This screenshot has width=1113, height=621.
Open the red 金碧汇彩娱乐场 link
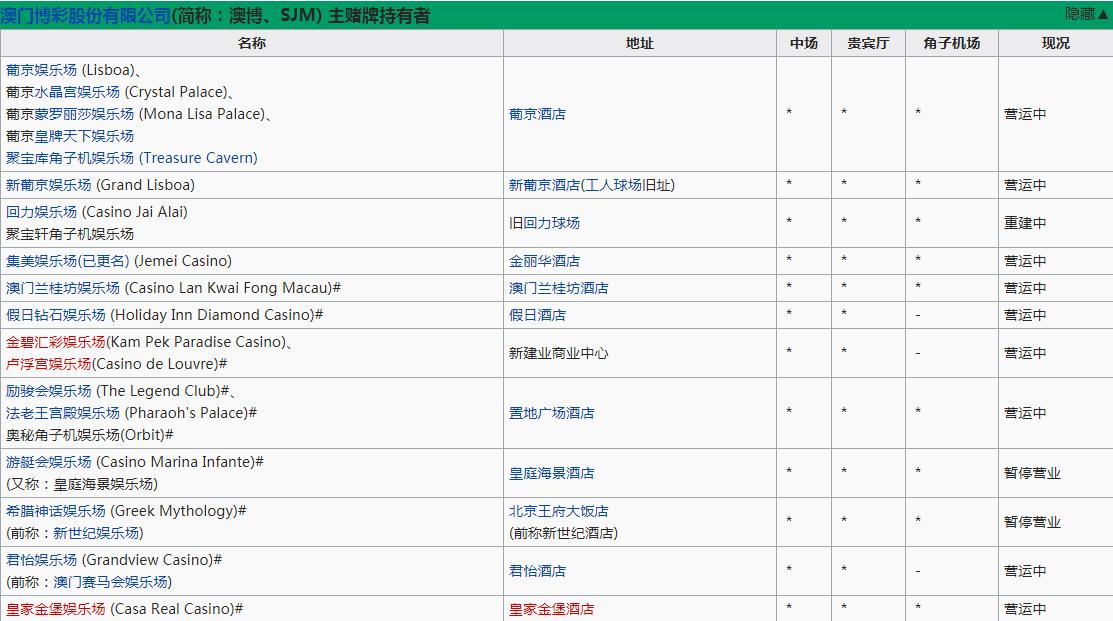click(x=55, y=341)
